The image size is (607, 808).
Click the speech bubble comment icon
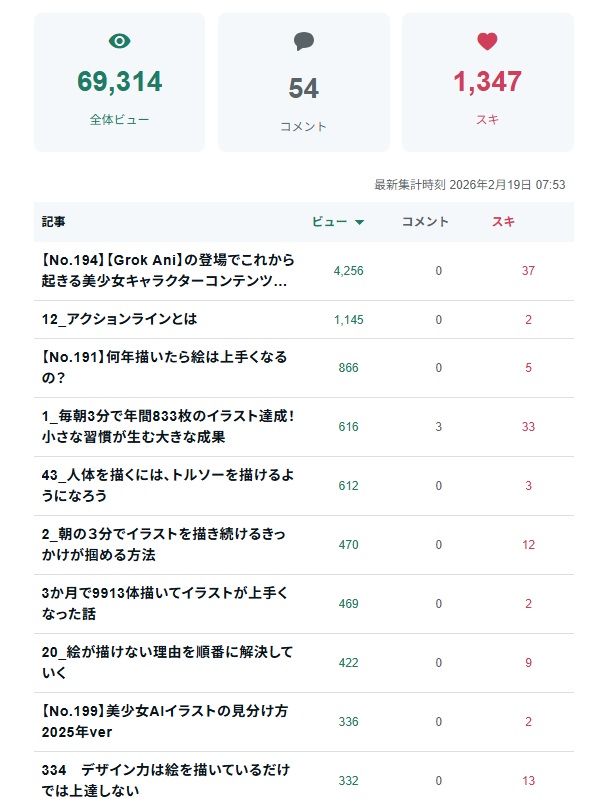(304, 41)
